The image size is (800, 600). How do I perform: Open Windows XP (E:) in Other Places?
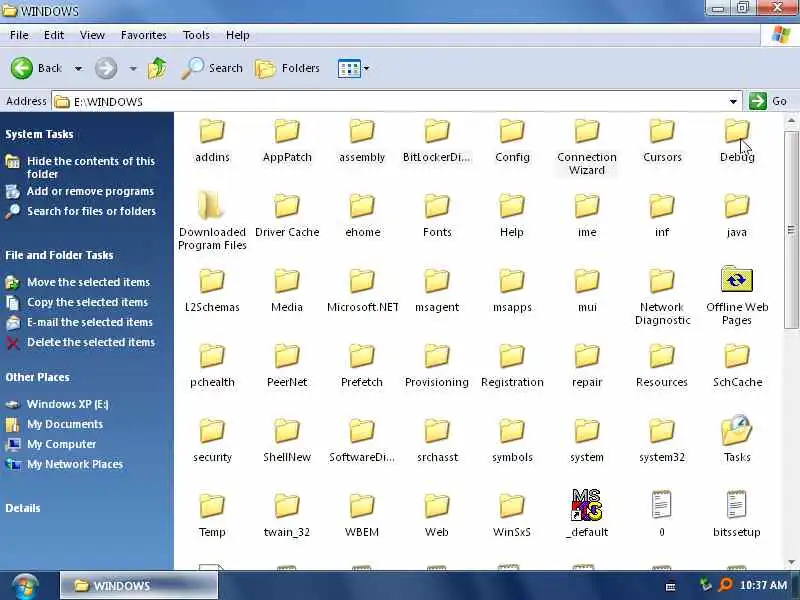point(67,404)
